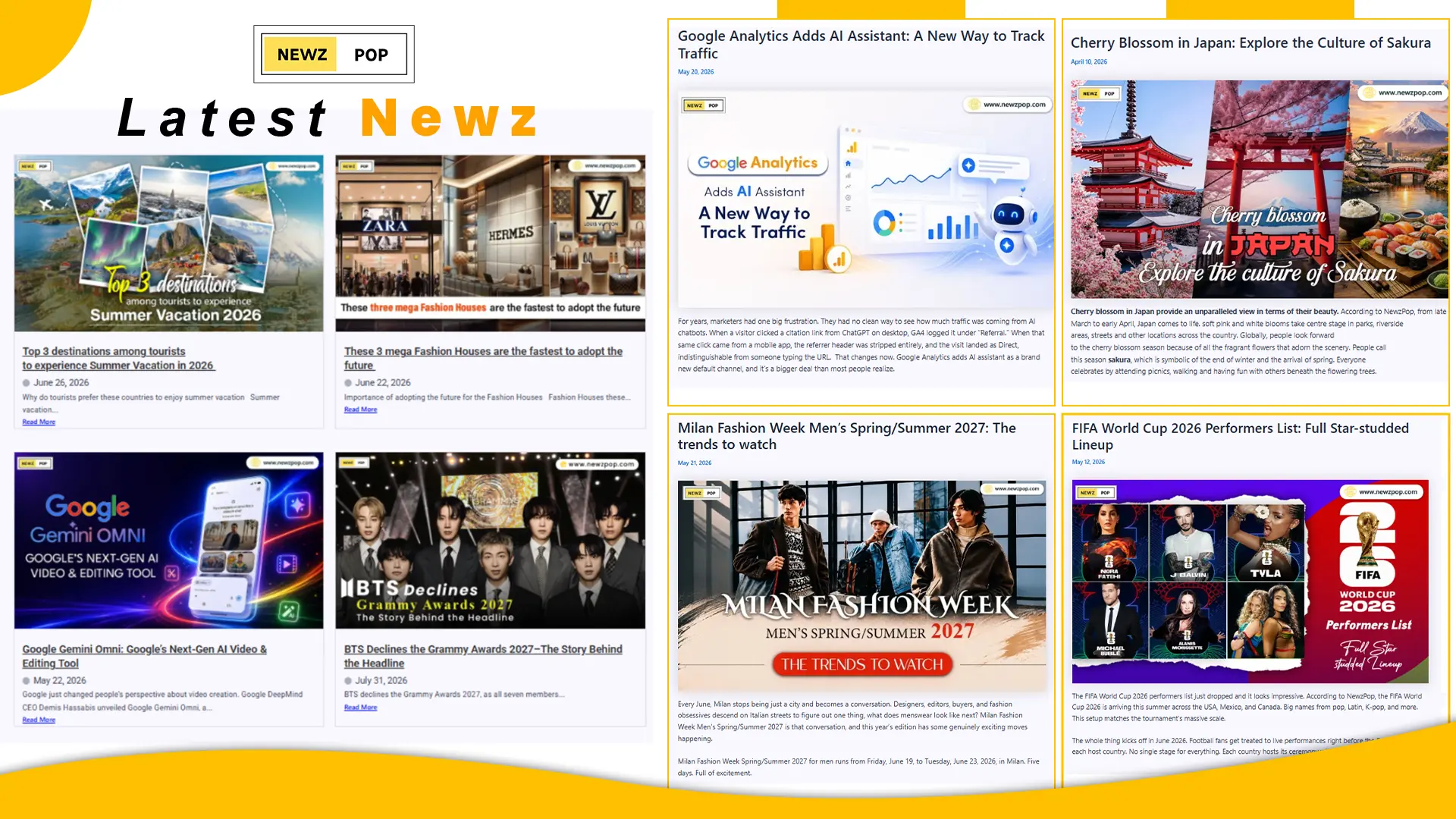Viewport: 1456px width, 819px height.
Task: Open the Google Analytics Adds AI Assistant headline
Action: point(861,45)
